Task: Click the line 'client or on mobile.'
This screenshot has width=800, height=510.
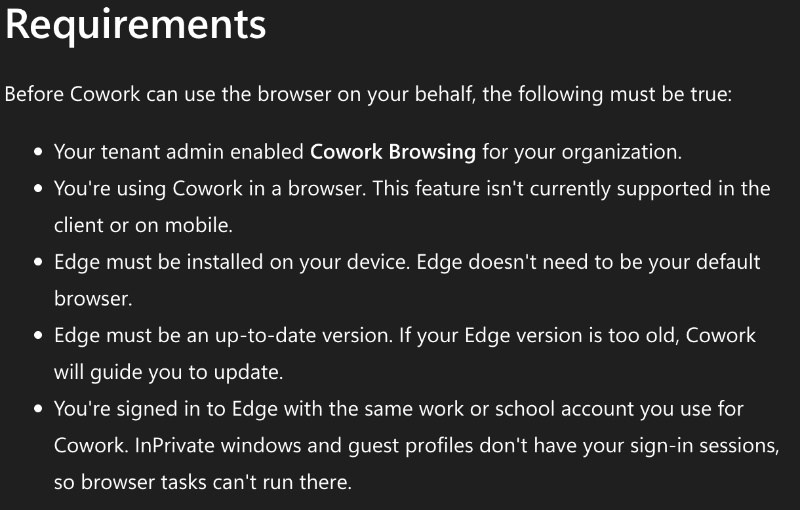Action: pos(143,225)
